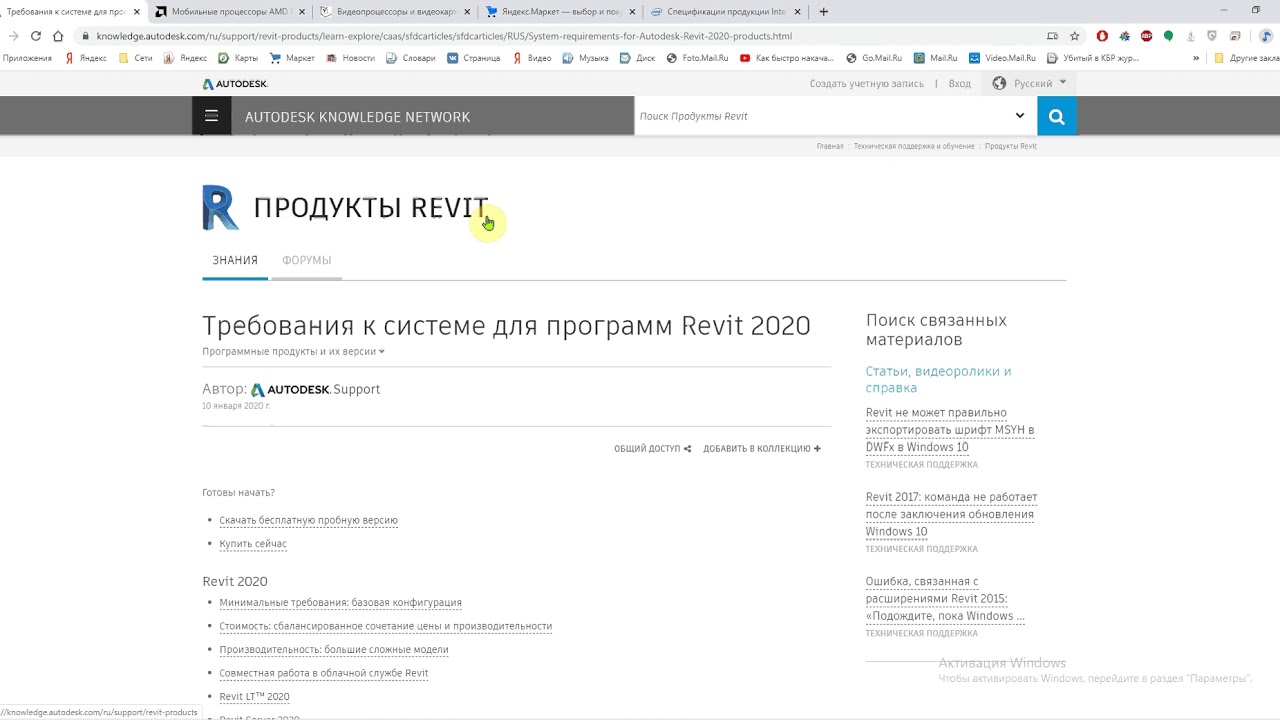
Task: Switch to the Яндекс.Маркет browser tab
Action: click(560, 12)
